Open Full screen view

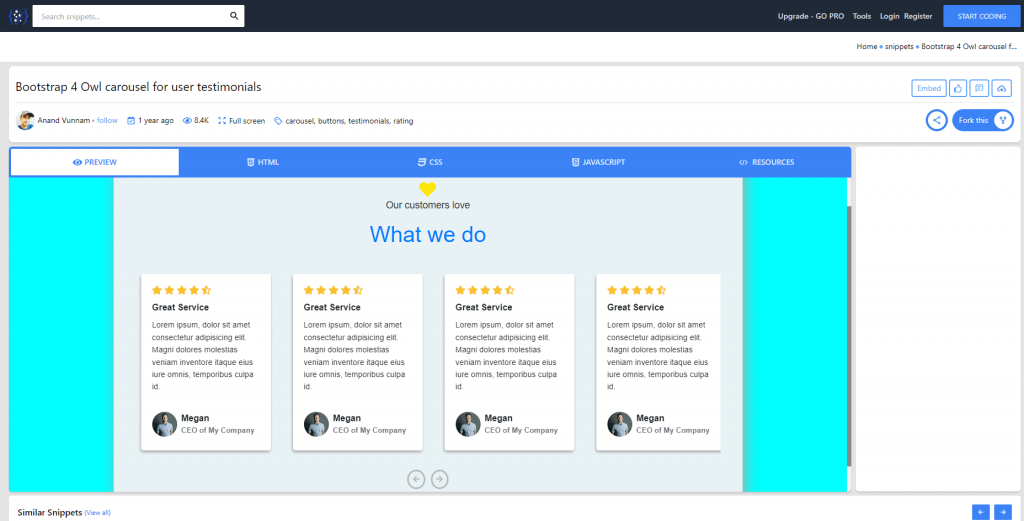point(242,121)
